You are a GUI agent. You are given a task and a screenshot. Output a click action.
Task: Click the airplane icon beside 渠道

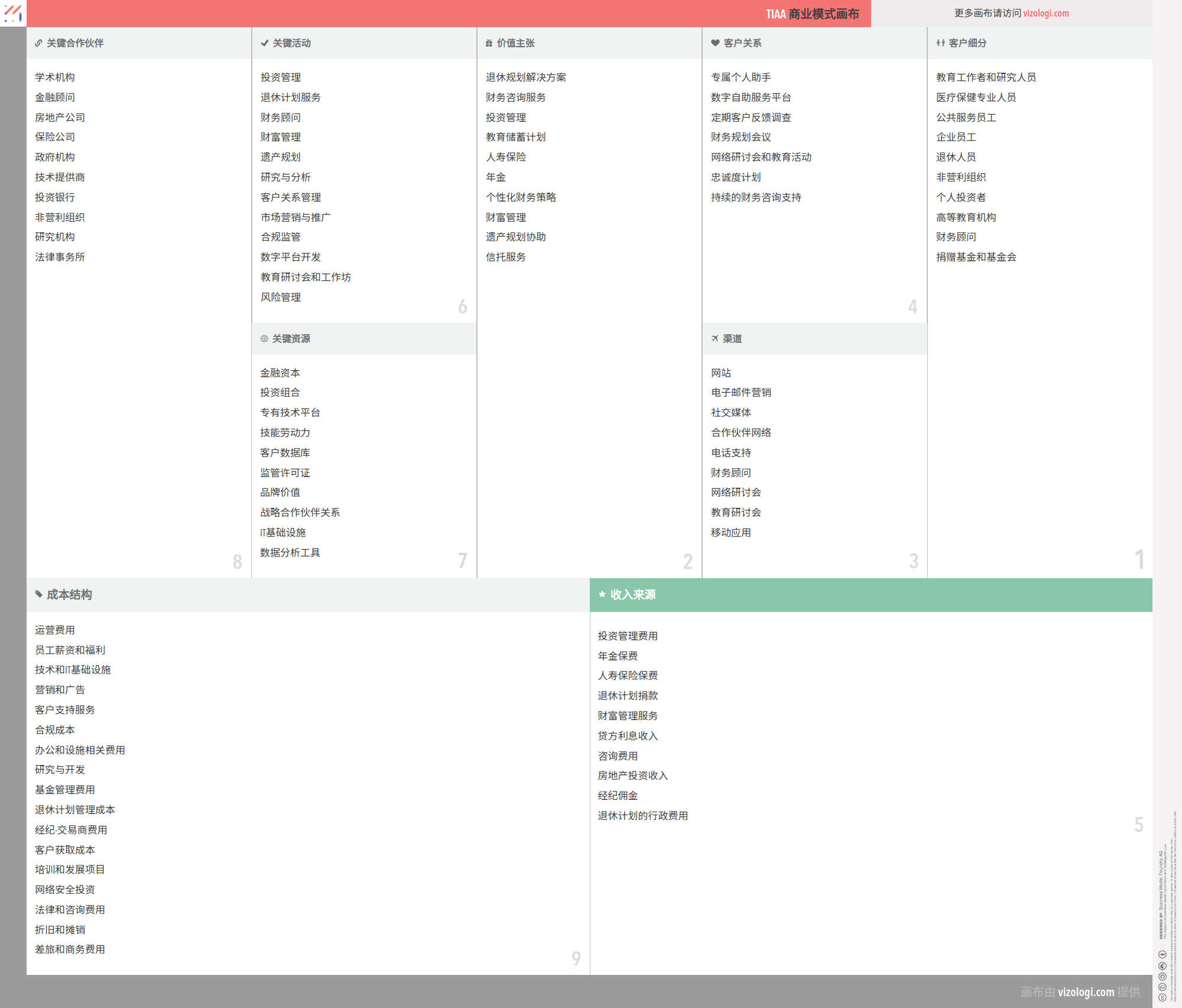coord(715,339)
